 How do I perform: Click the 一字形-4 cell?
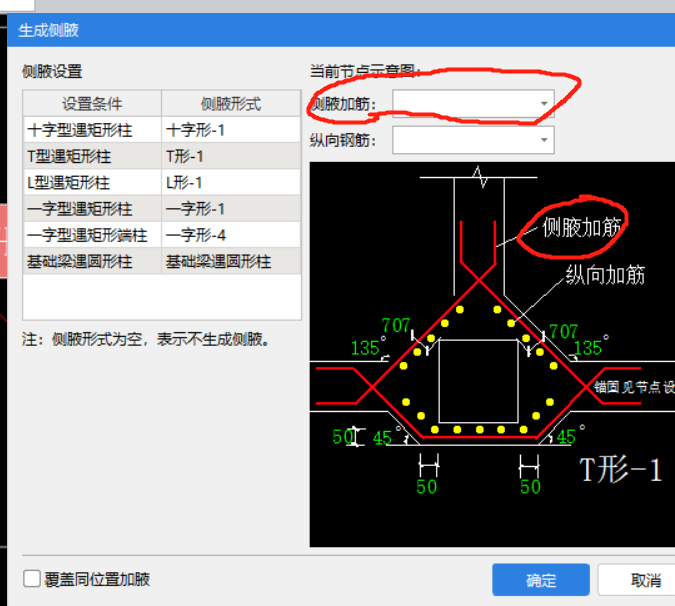pyautogui.click(x=231, y=235)
